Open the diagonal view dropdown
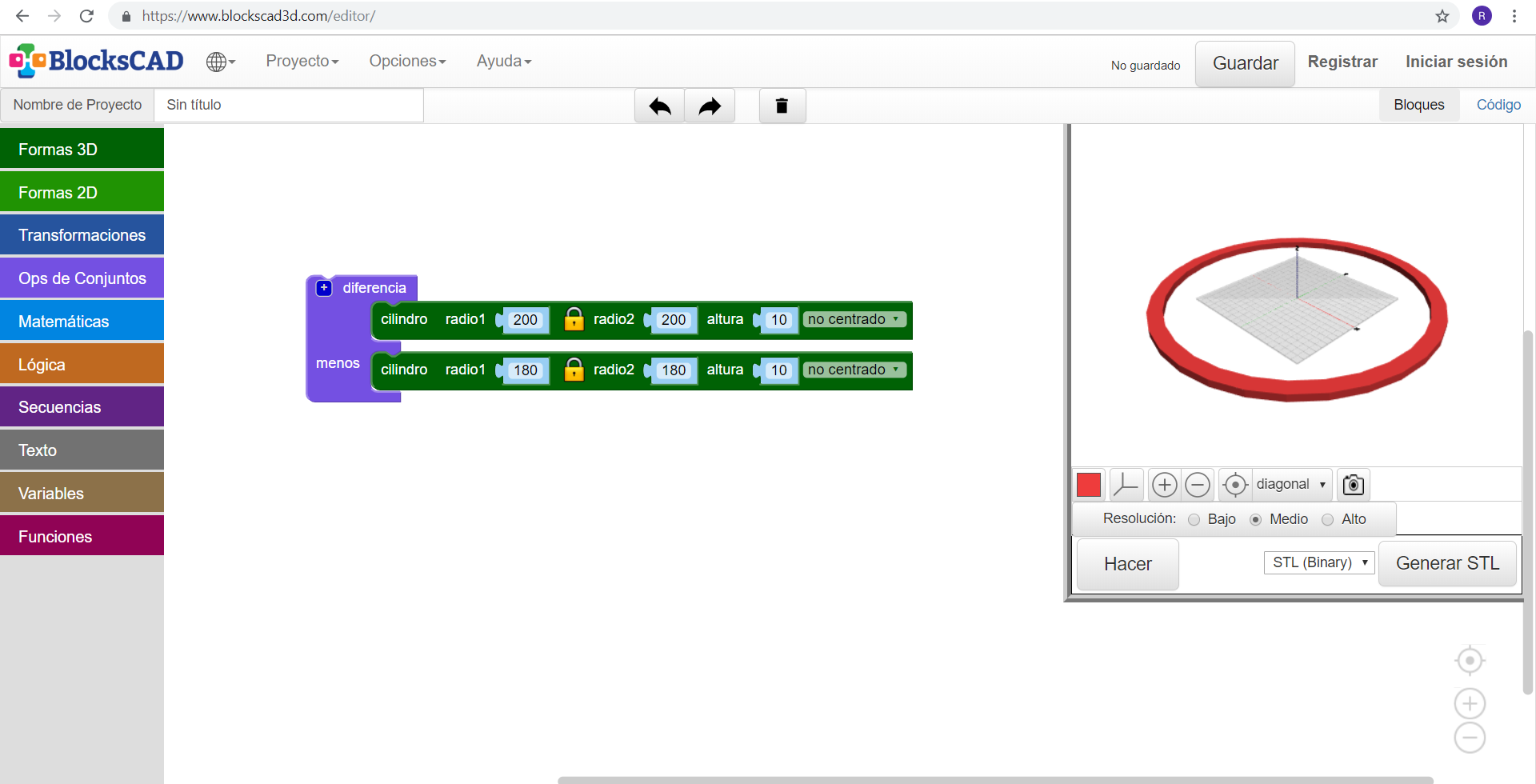Image resolution: width=1536 pixels, height=784 pixels. pos(1290,485)
